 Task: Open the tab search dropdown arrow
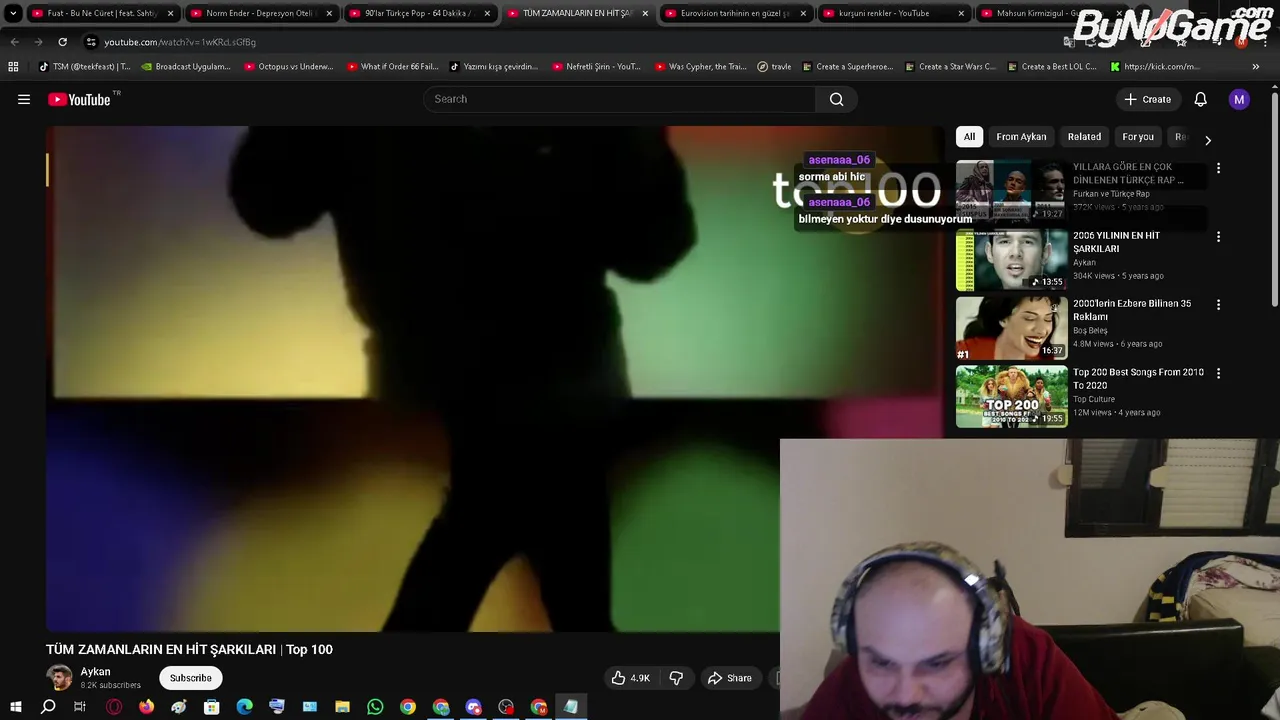pyautogui.click(x=13, y=13)
